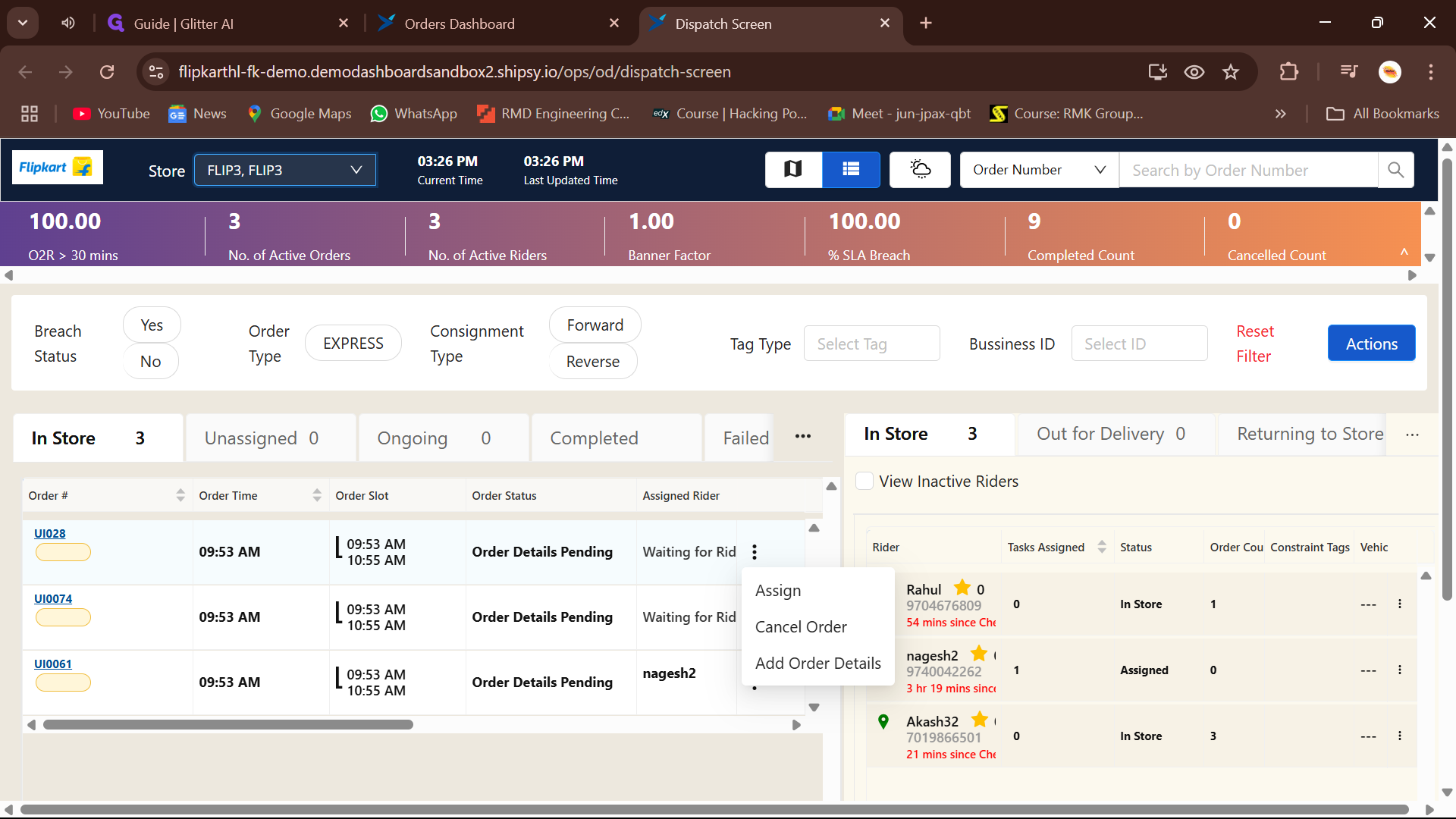Expand the Order Number search type dropdown
The height and width of the screenshot is (819, 1456).
point(1039,170)
